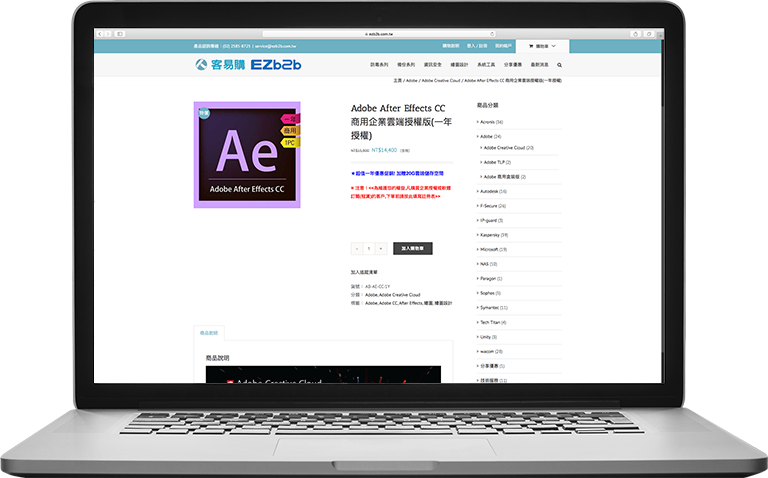Screen dimensions: 768x478
Task: Decrease quantity with minus button
Action: coord(357,248)
